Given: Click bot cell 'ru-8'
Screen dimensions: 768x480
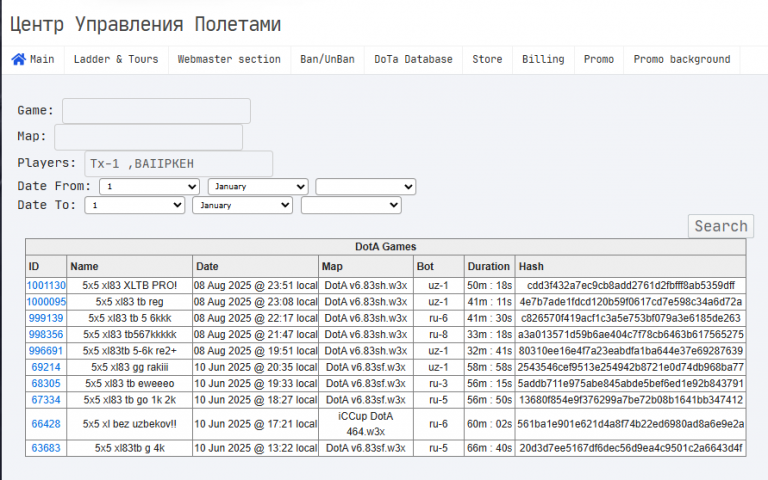Looking at the screenshot, I should pyautogui.click(x=438, y=335).
